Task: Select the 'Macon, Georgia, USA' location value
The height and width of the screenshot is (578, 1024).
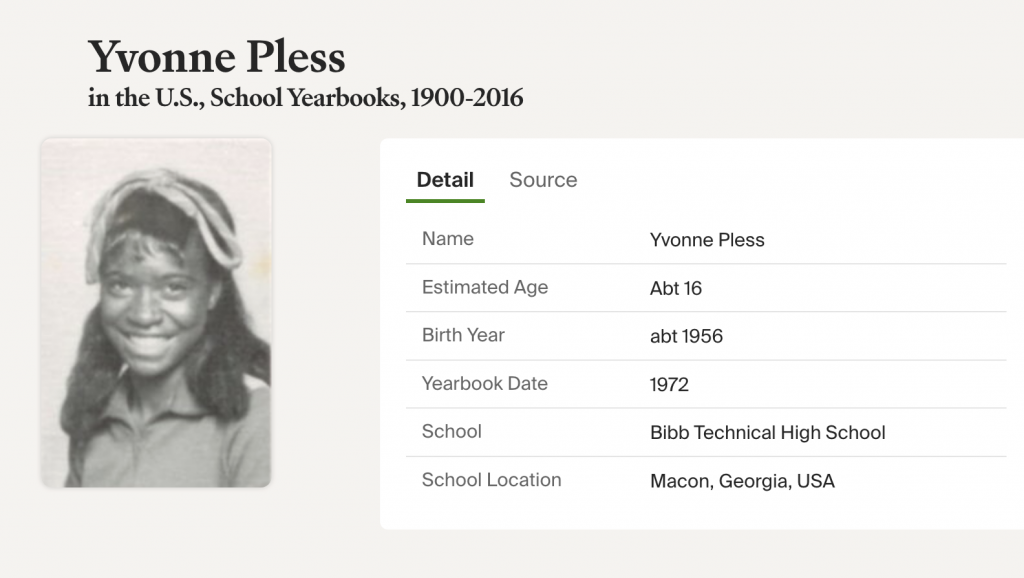Action: click(742, 481)
